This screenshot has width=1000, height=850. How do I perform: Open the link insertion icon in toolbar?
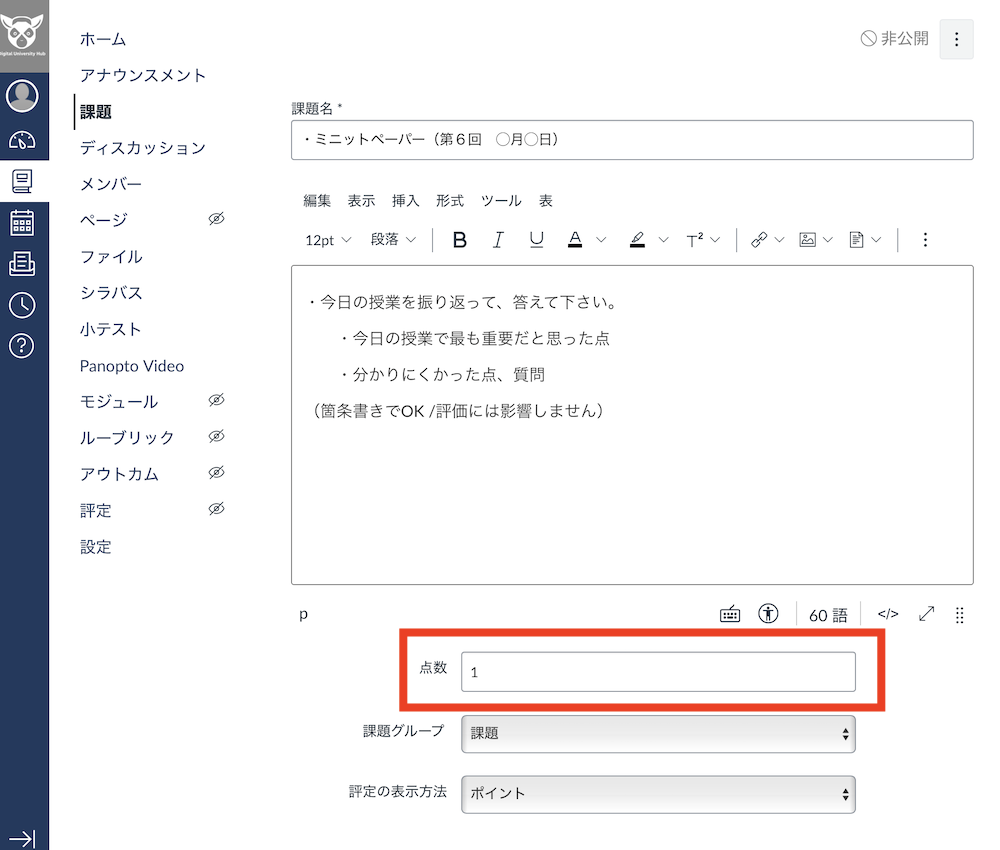pos(760,239)
